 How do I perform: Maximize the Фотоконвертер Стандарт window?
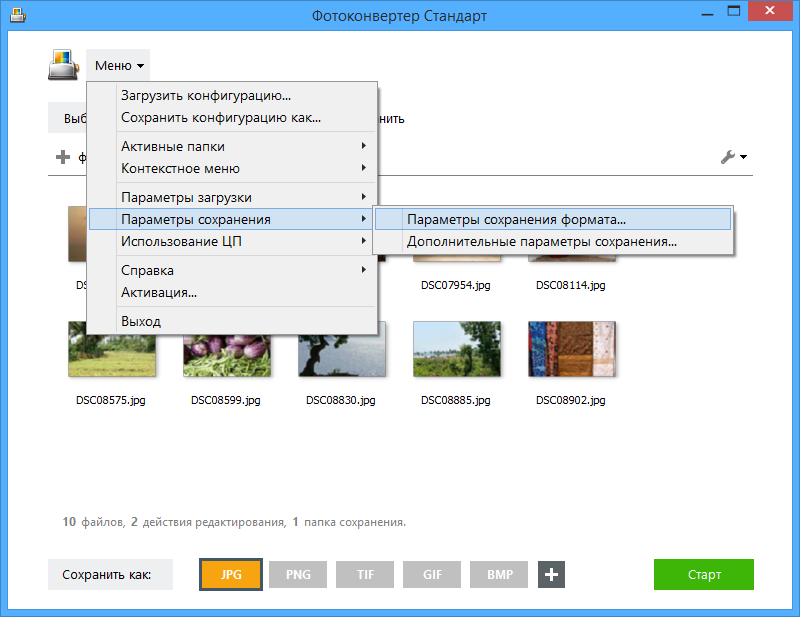coord(734,11)
